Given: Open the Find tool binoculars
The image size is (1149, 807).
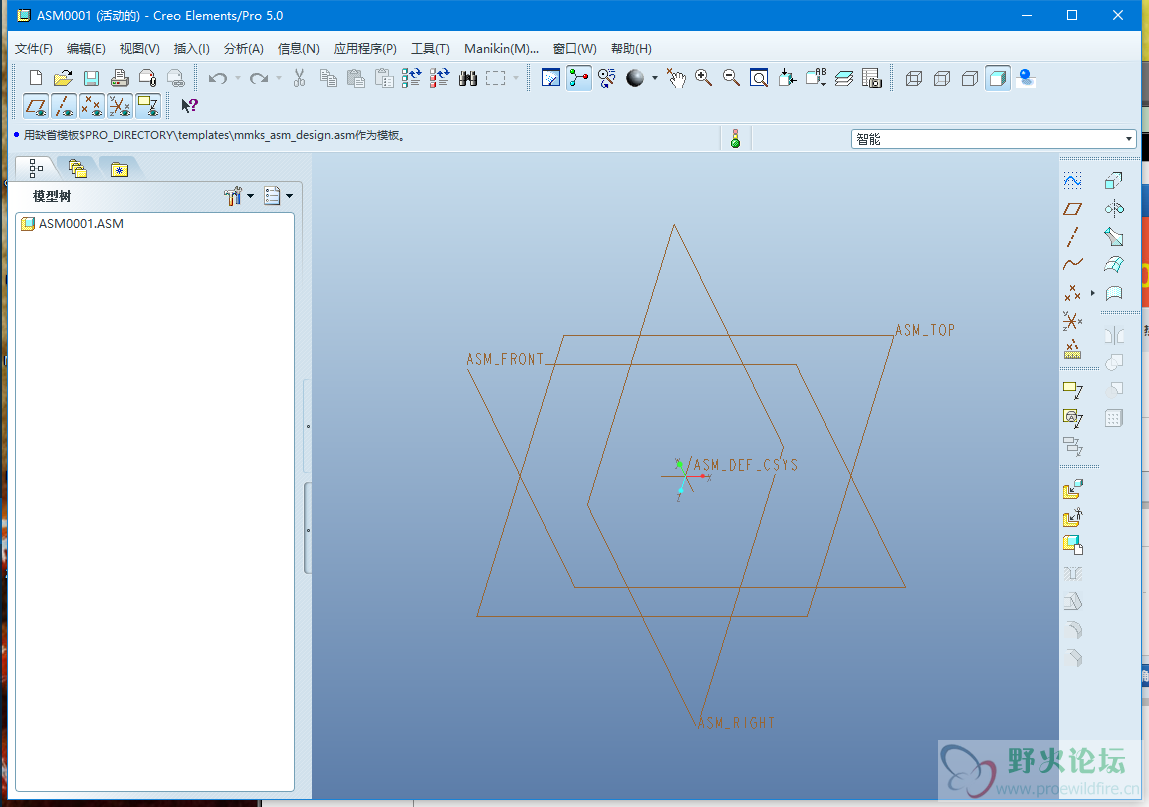Looking at the screenshot, I should point(468,78).
